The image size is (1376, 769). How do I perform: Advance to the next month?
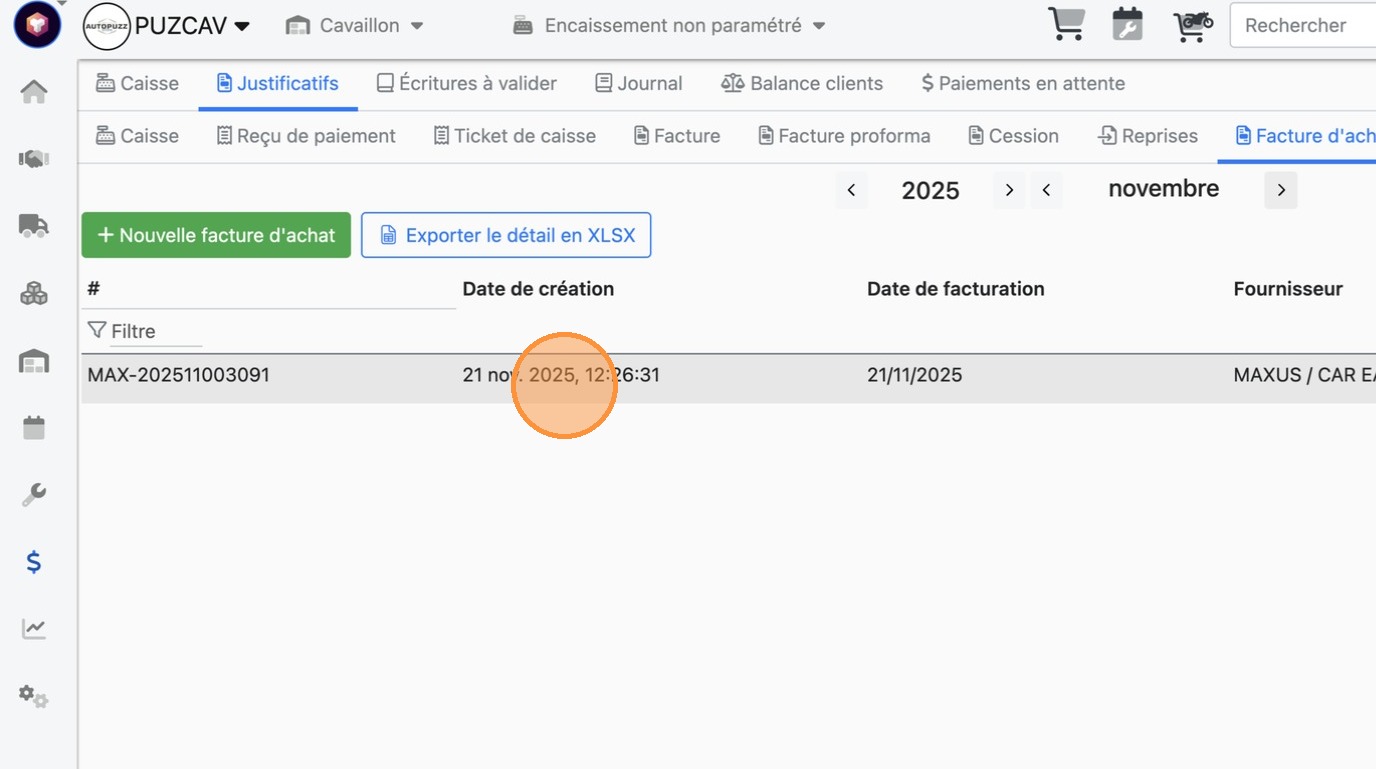[1280, 190]
